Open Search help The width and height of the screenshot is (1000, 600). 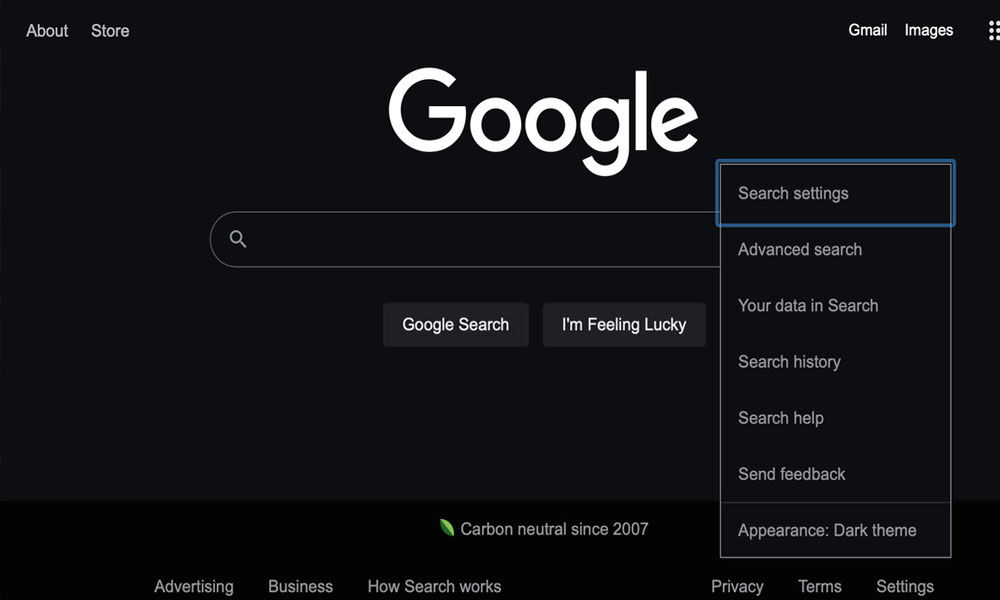[781, 417]
